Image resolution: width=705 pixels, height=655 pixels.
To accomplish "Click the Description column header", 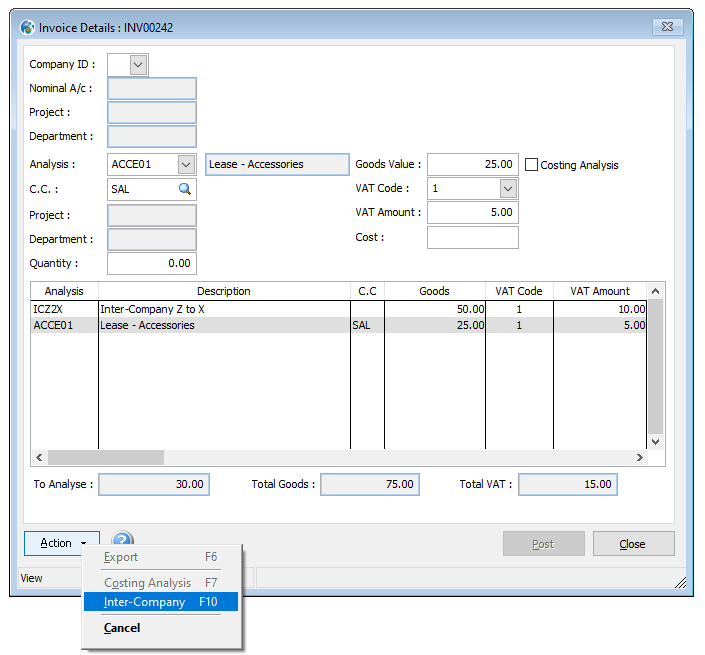I will (224, 291).
